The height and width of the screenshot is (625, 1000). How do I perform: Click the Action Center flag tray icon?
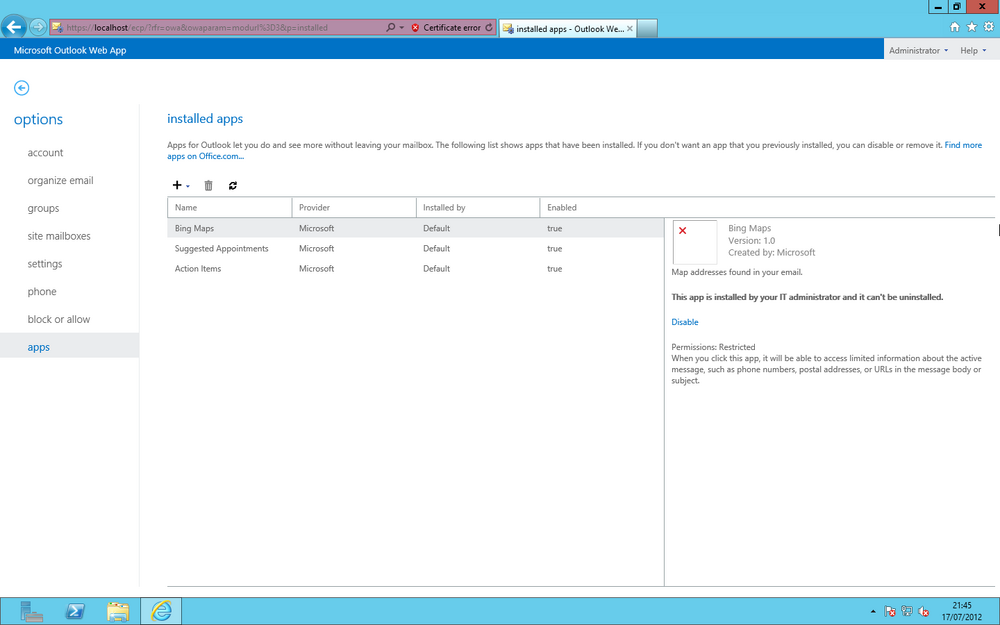pyautogui.click(x=890, y=612)
